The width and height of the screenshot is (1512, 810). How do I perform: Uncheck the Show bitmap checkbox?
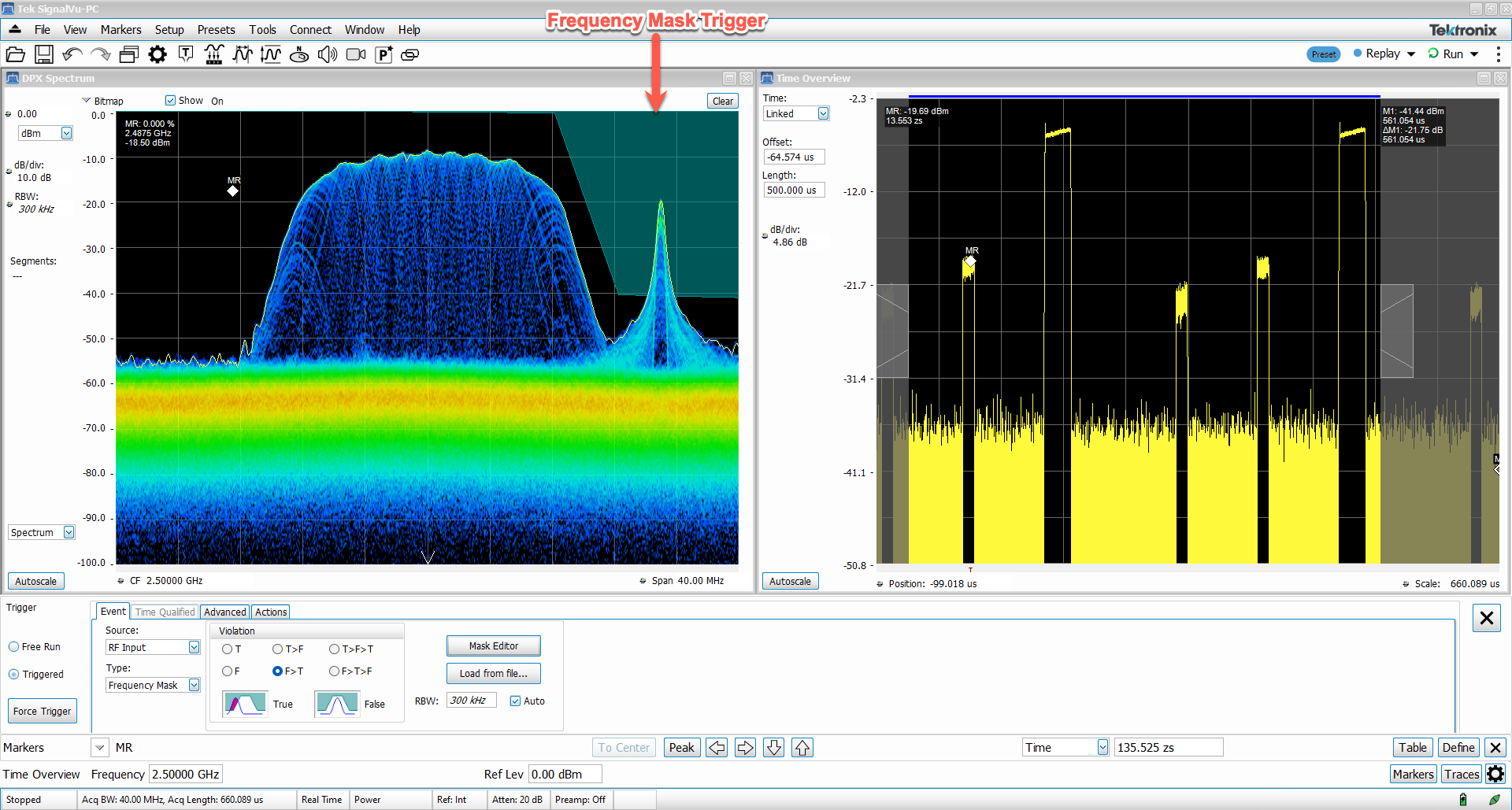[170, 101]
